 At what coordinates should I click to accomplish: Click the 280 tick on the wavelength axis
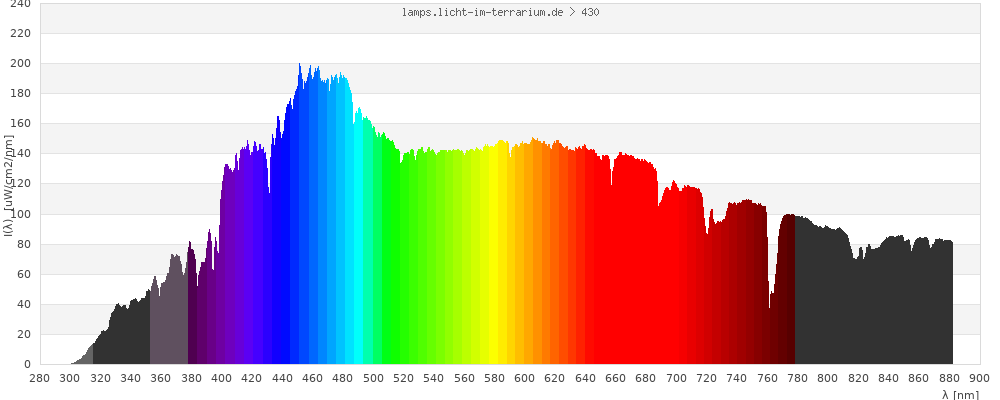point(40,378)
